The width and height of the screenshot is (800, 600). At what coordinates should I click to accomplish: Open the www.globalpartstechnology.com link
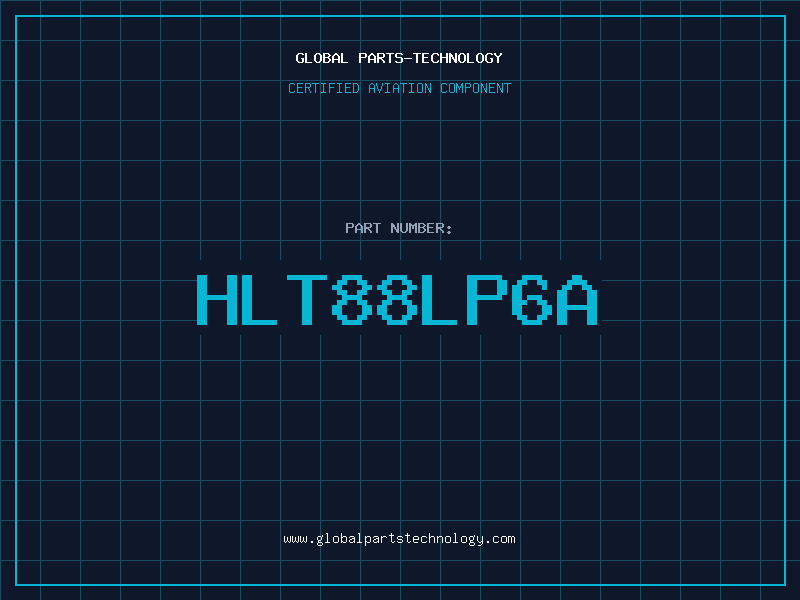tap(399, 539)
